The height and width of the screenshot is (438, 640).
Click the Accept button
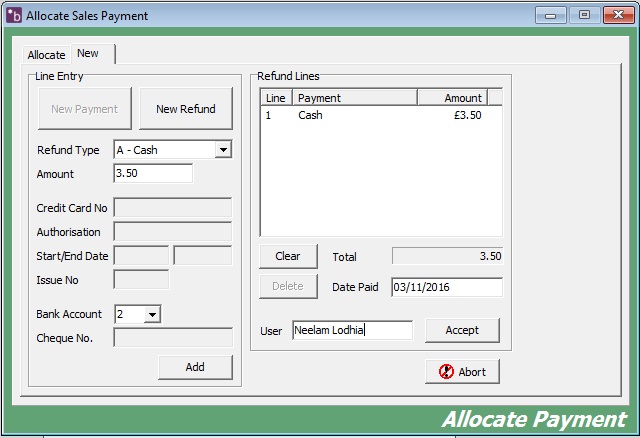462,330
